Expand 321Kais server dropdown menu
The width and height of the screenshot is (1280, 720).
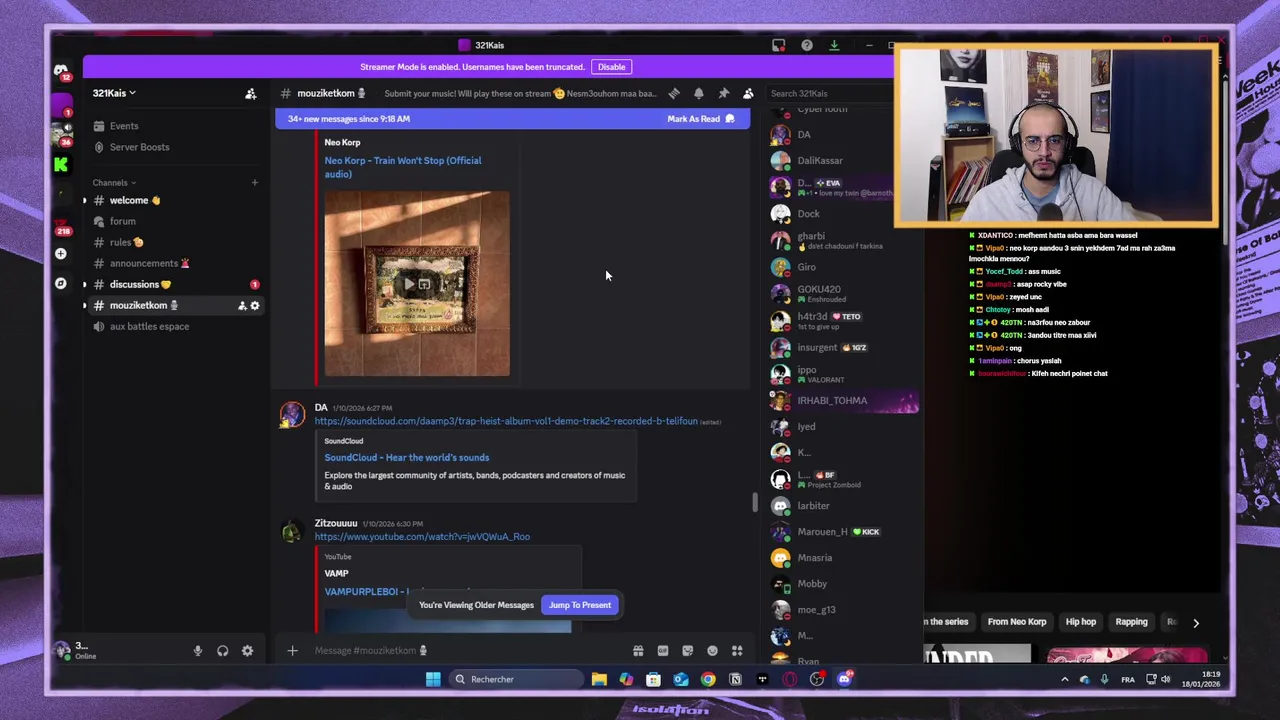pyautogui.click(x=114, y=93)
